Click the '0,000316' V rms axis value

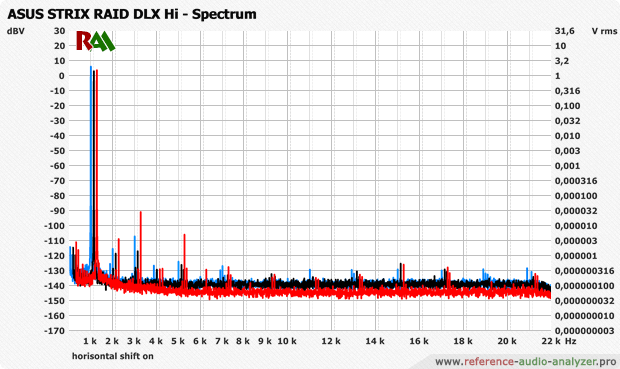(x=576, y=181)
